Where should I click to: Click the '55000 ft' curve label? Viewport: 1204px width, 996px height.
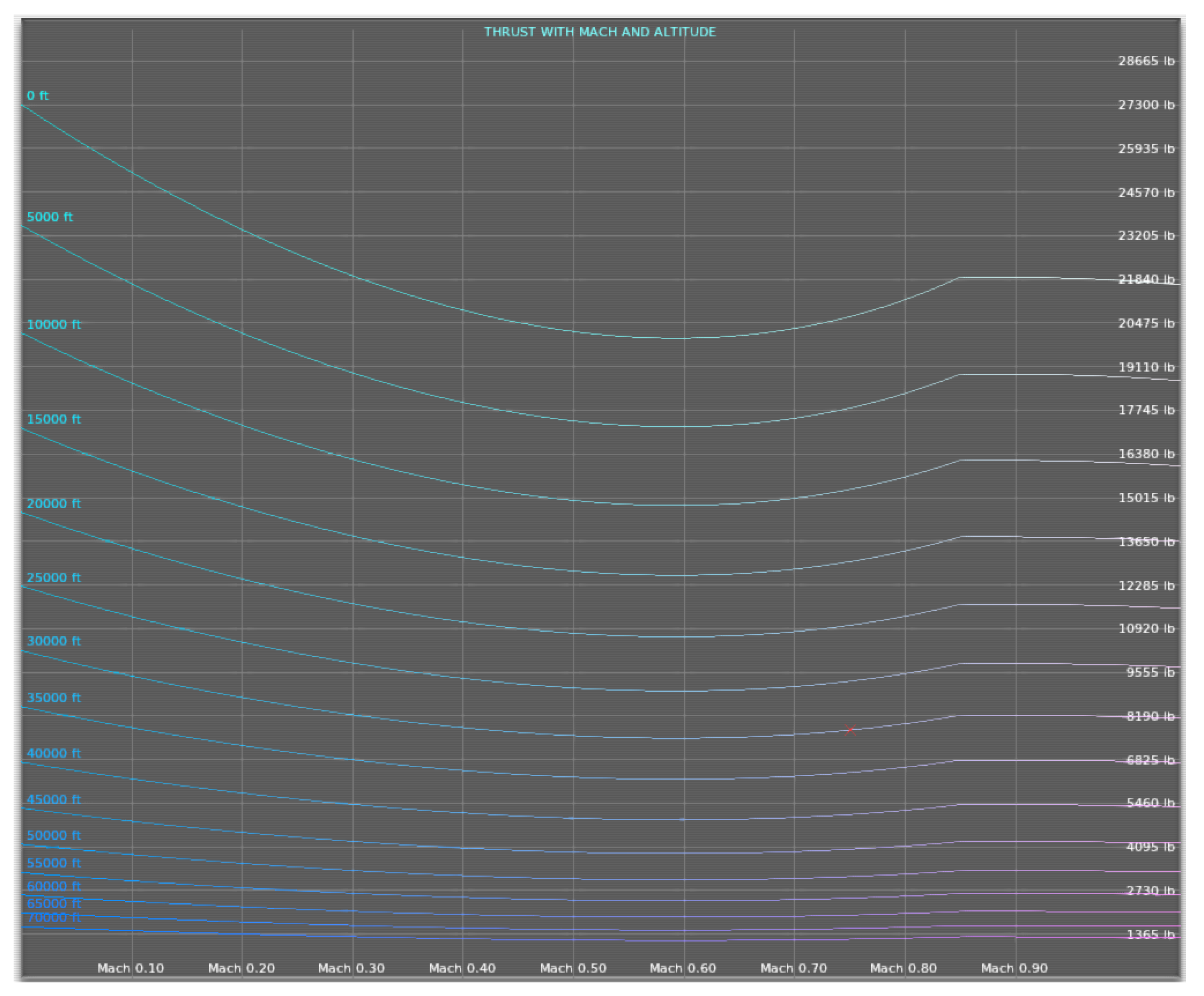point(53,863)
